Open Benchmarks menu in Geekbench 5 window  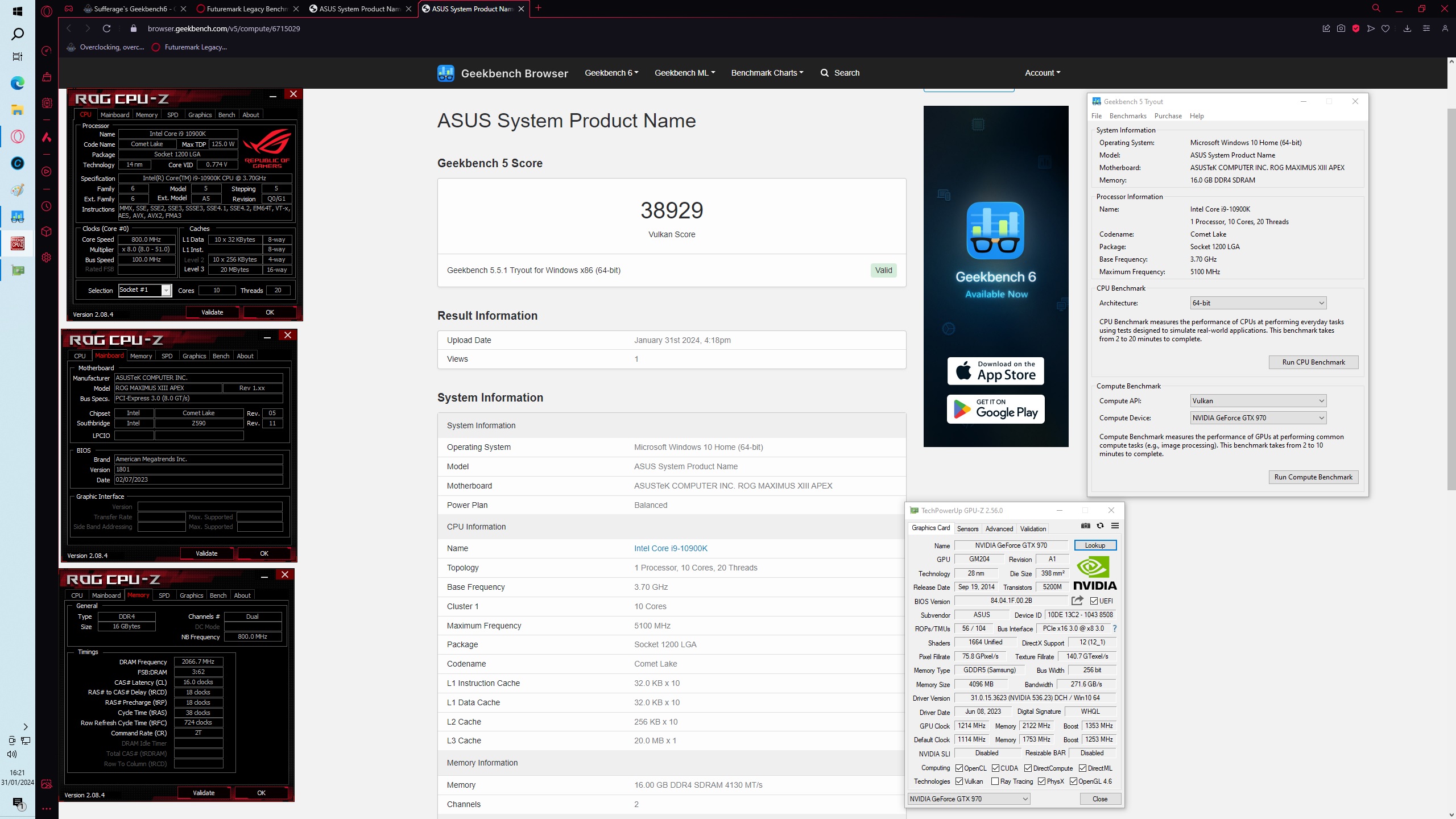coord(1128,116)
